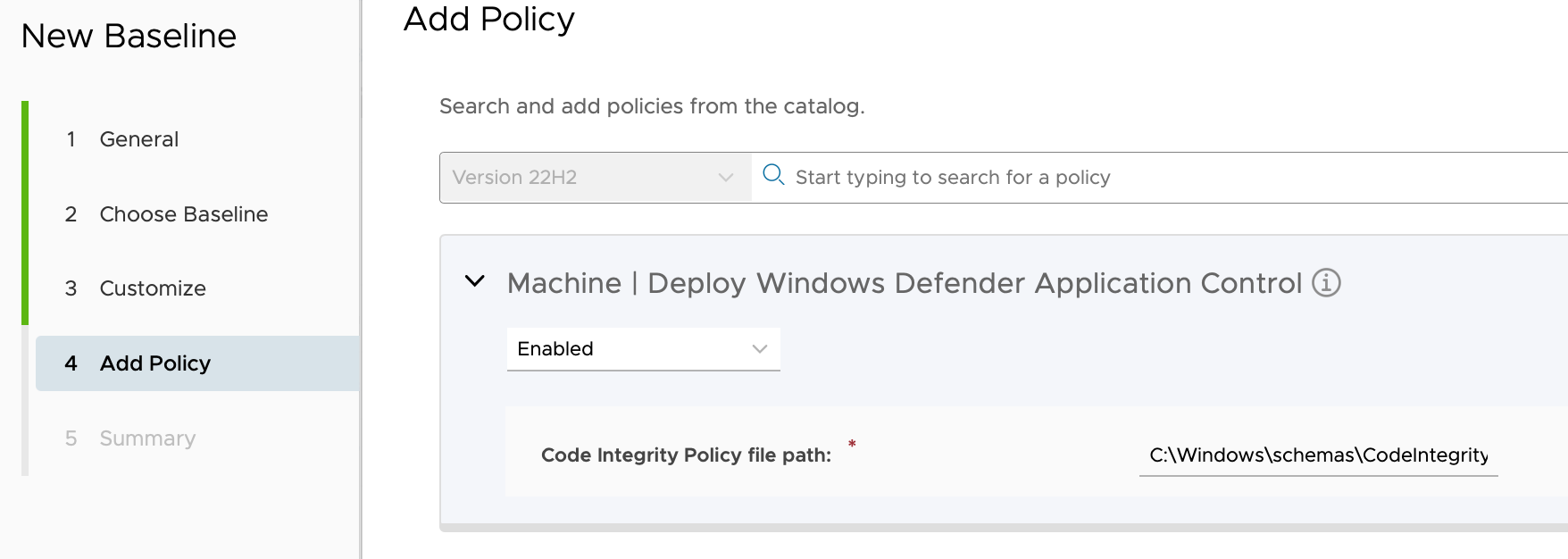The width and height of the screenshot is (1568, 559).
Task: Select the Summary step in sidebar
Action: 147,438
